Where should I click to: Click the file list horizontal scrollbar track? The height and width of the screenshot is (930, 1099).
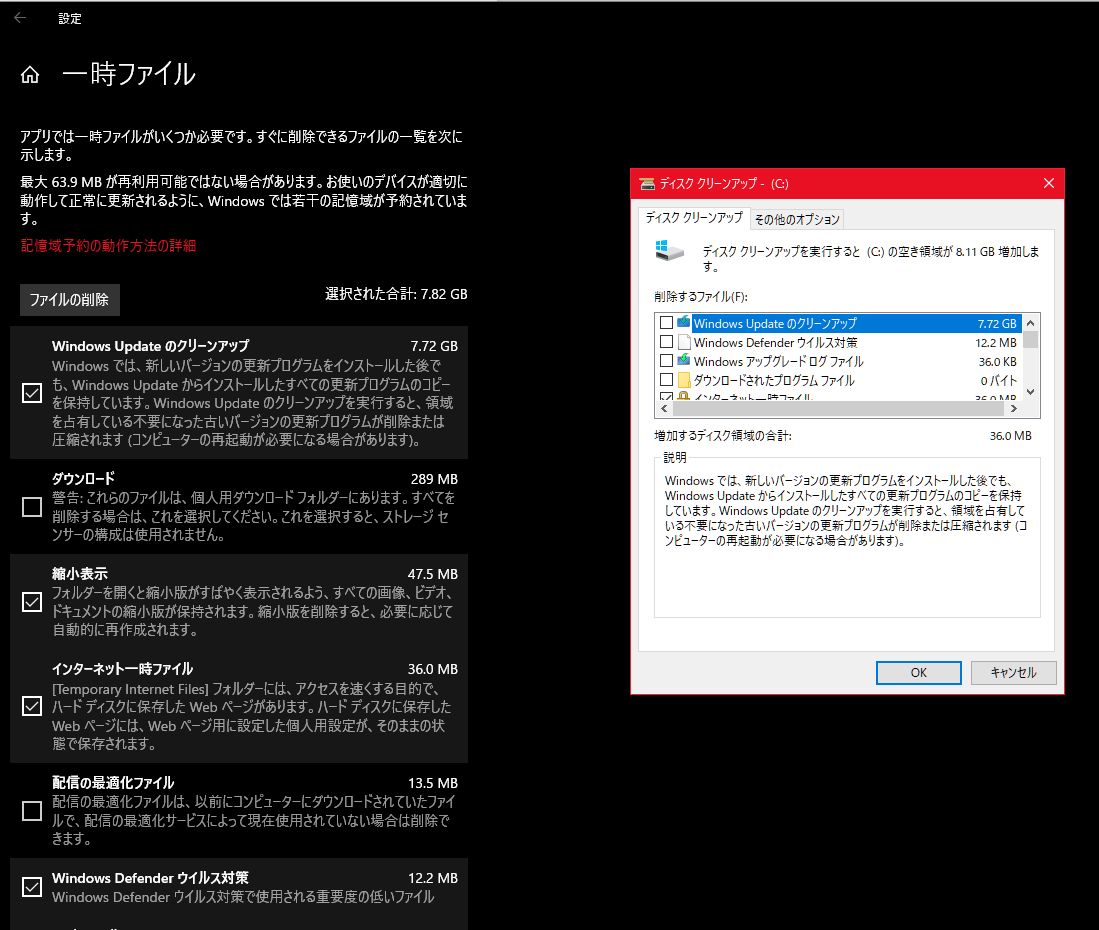pos(838,409)
